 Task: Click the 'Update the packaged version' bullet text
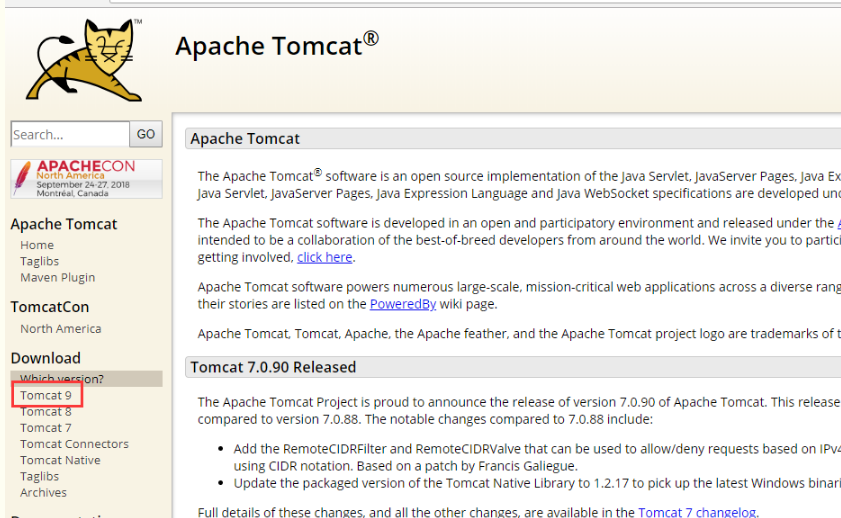pos(537,483)
